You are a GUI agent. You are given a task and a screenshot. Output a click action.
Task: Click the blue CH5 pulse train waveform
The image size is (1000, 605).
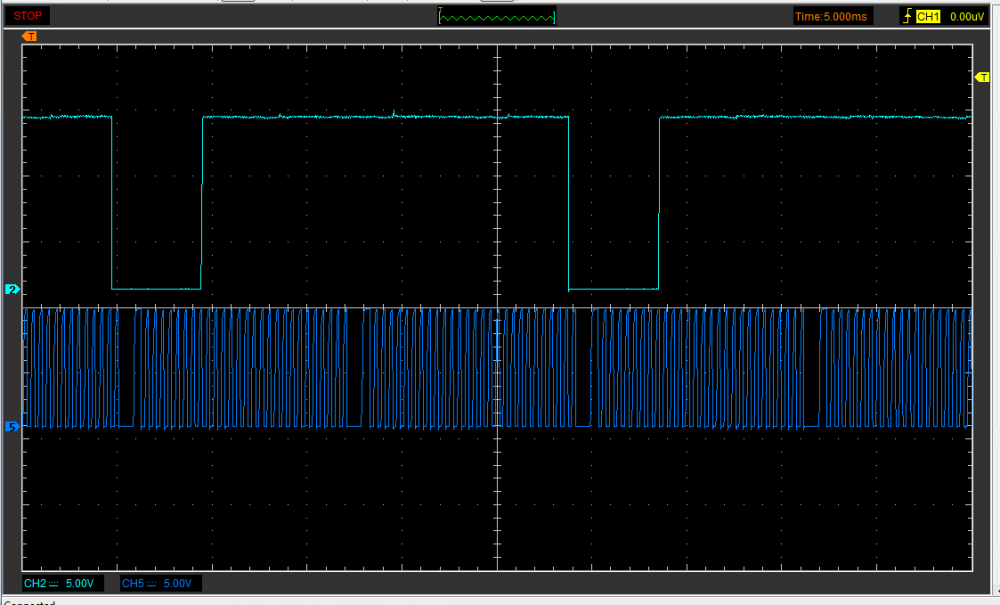click(x=250, y=367)
